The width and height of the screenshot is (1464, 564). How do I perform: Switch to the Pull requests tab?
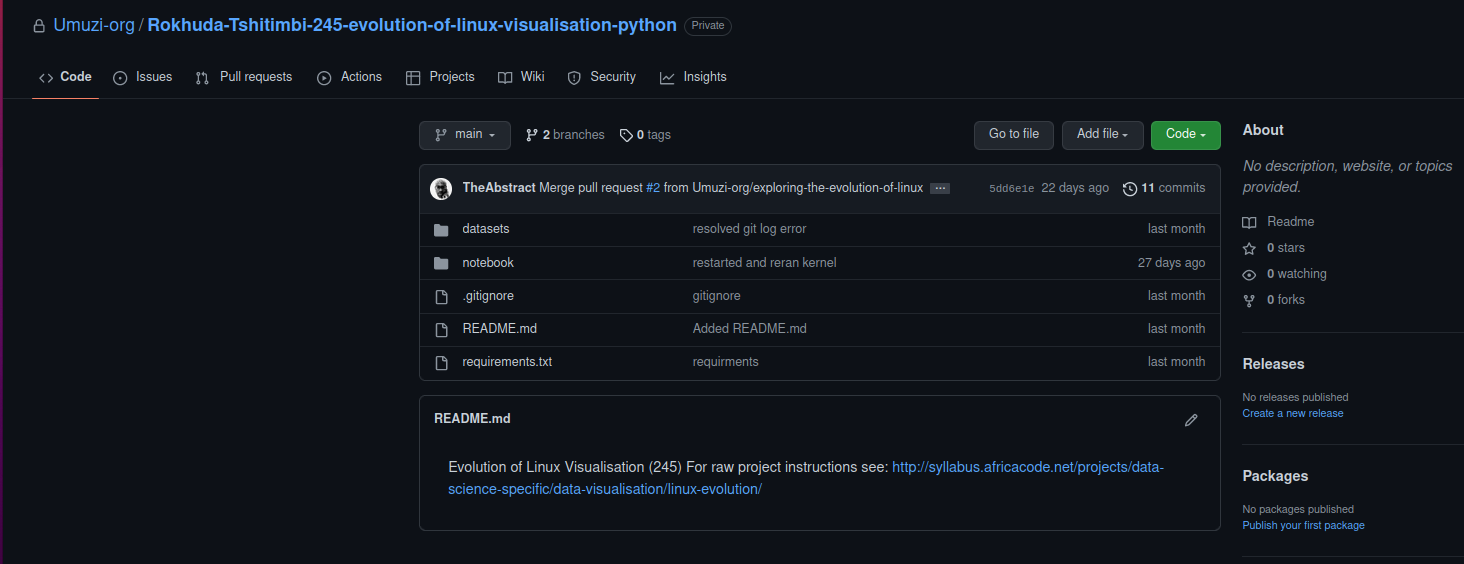[244, 77]
